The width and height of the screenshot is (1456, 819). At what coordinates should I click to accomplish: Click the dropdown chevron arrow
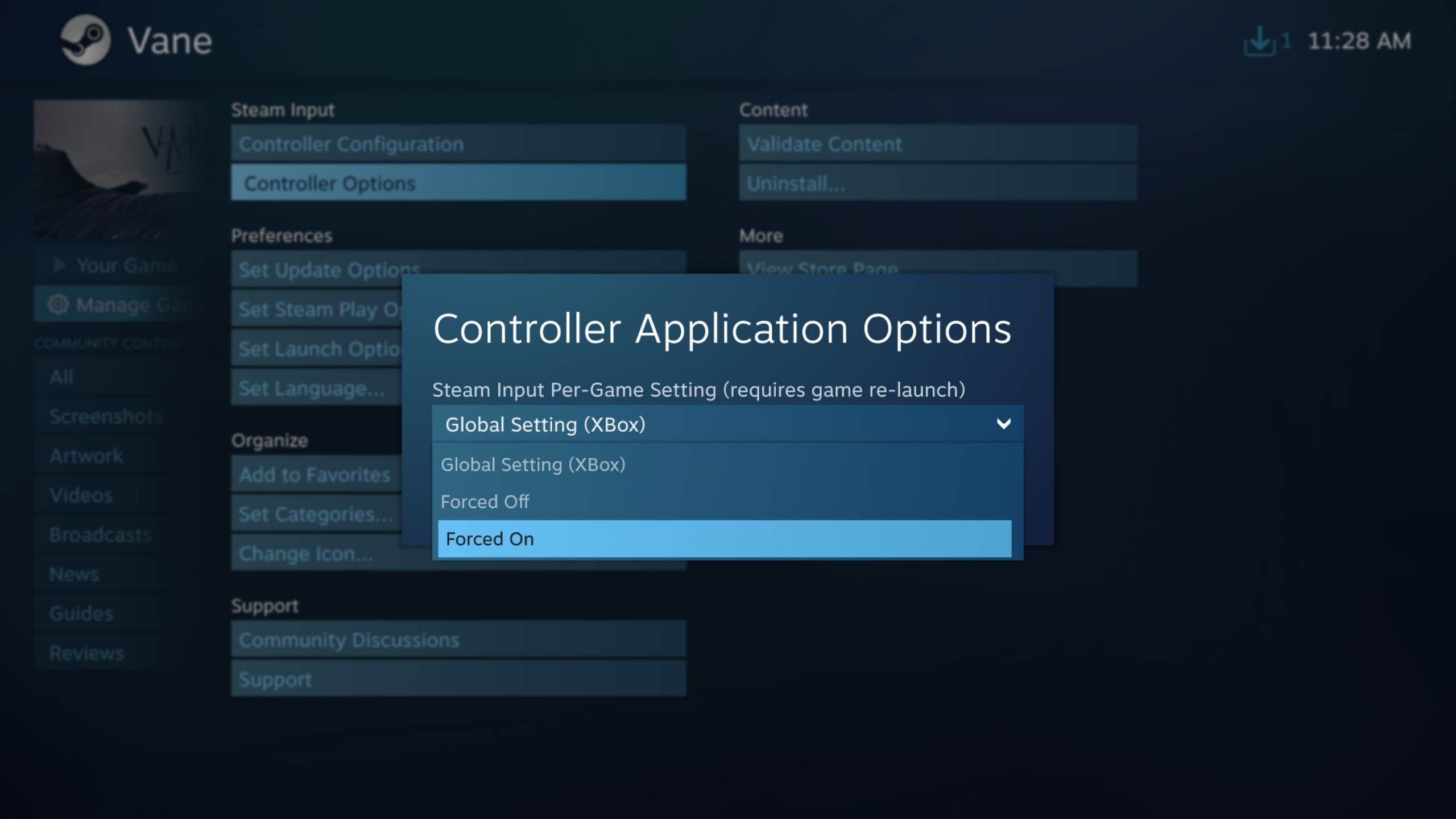[1003, 424]
